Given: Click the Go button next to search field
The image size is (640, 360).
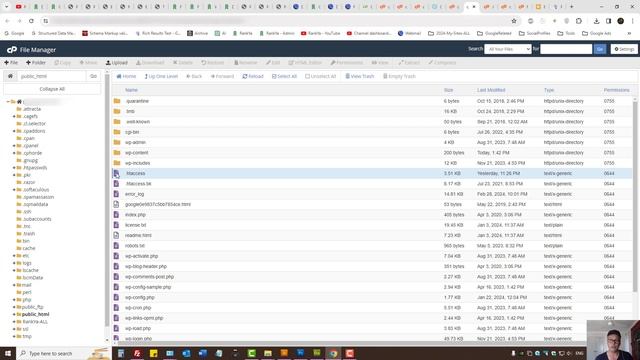Looking at the screenshot, I should click(x=600, y=49).
